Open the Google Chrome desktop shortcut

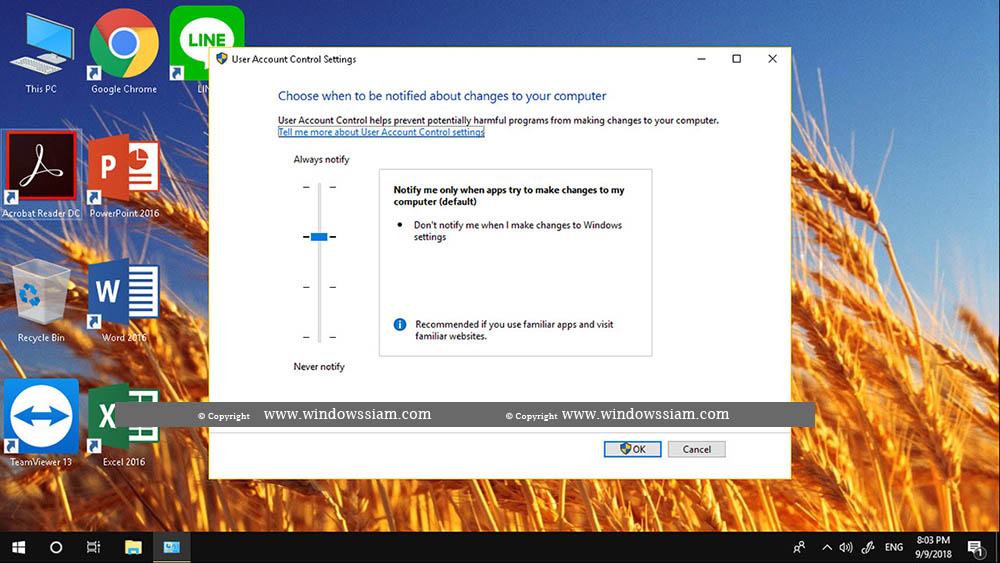point(124,46)
